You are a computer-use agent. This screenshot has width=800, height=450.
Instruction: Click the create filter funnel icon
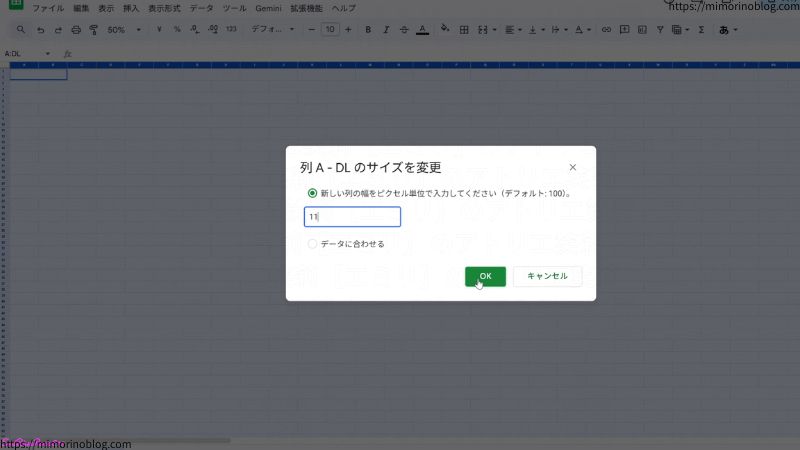coord(660,30)
